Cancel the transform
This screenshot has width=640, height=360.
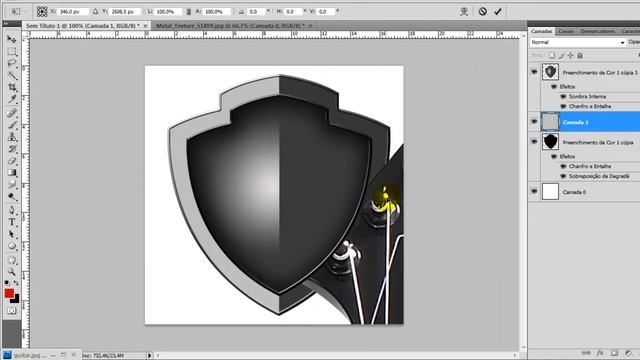[482, 11]
